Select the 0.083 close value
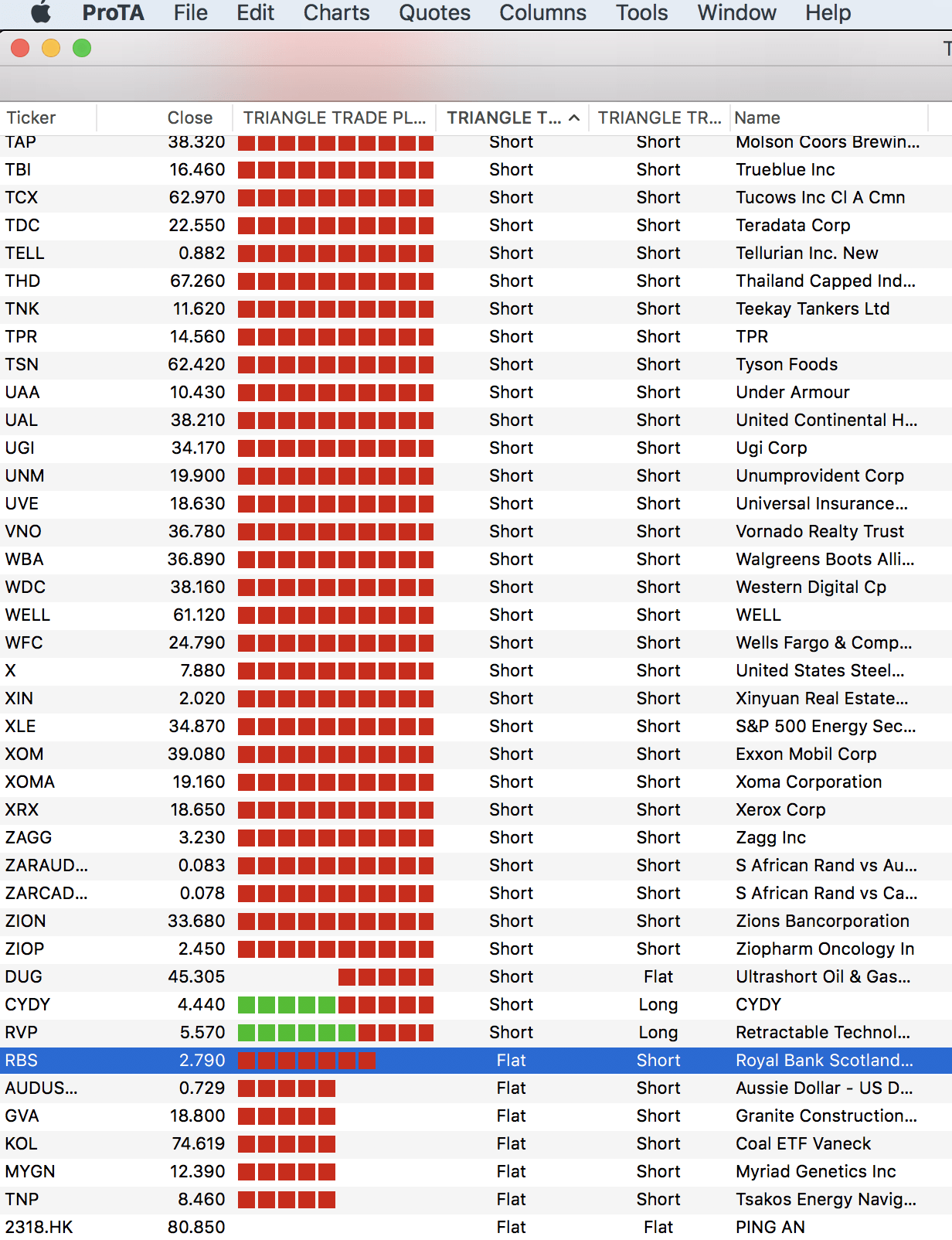This screenshot has width=952, height=1240. pos(202,866)
